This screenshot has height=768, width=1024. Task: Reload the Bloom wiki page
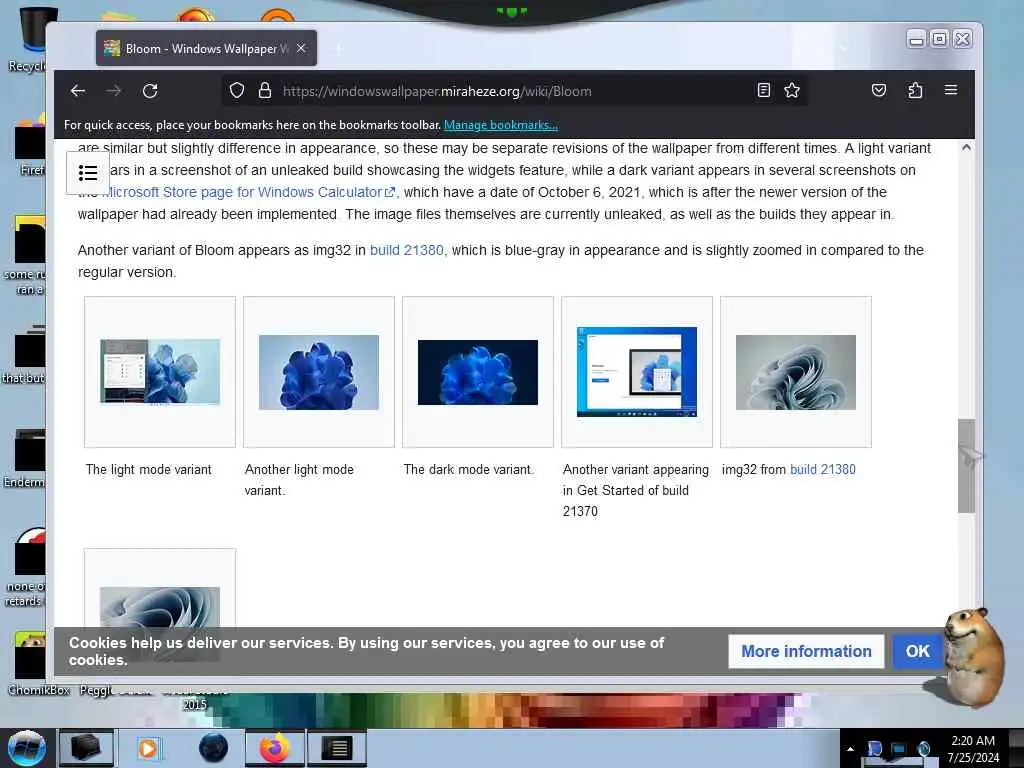pyautogui.click(x=150, y=91)
